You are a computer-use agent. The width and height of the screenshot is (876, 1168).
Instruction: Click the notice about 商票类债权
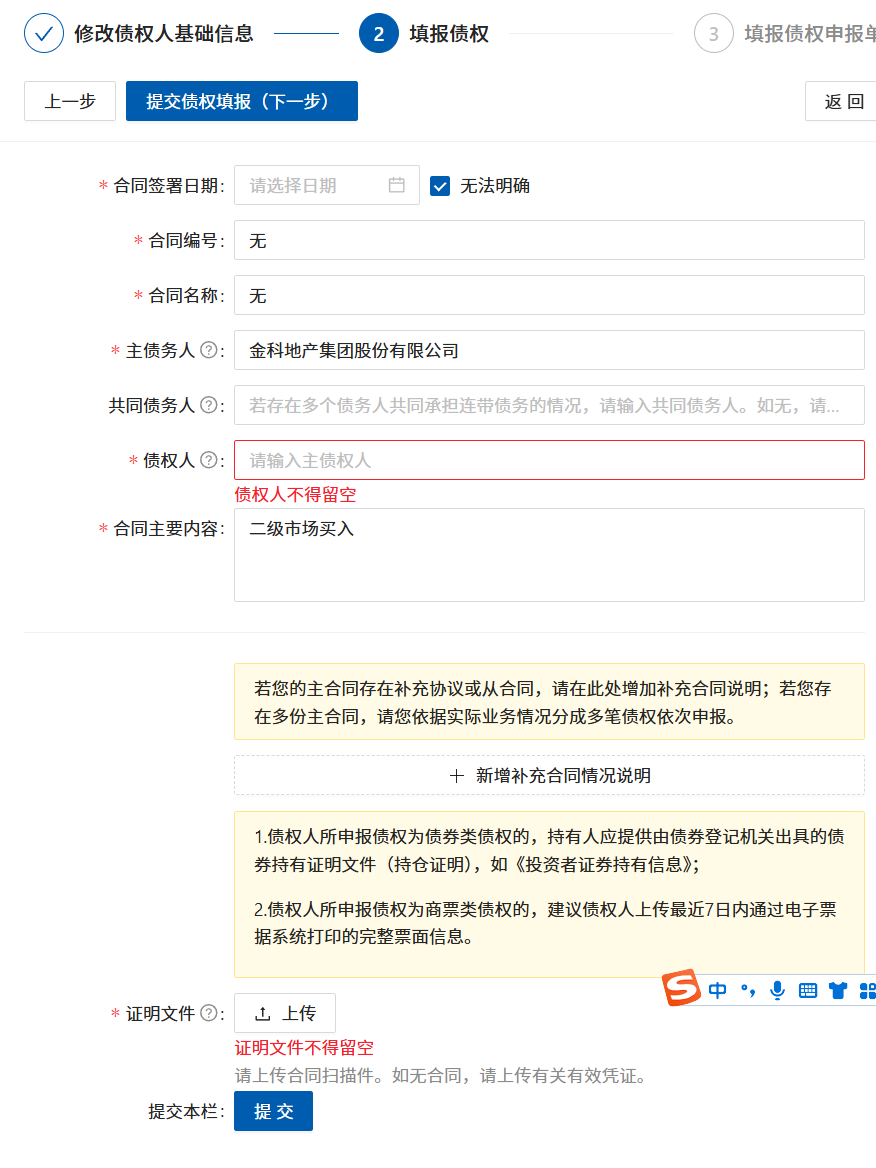[x=545, y=923]
